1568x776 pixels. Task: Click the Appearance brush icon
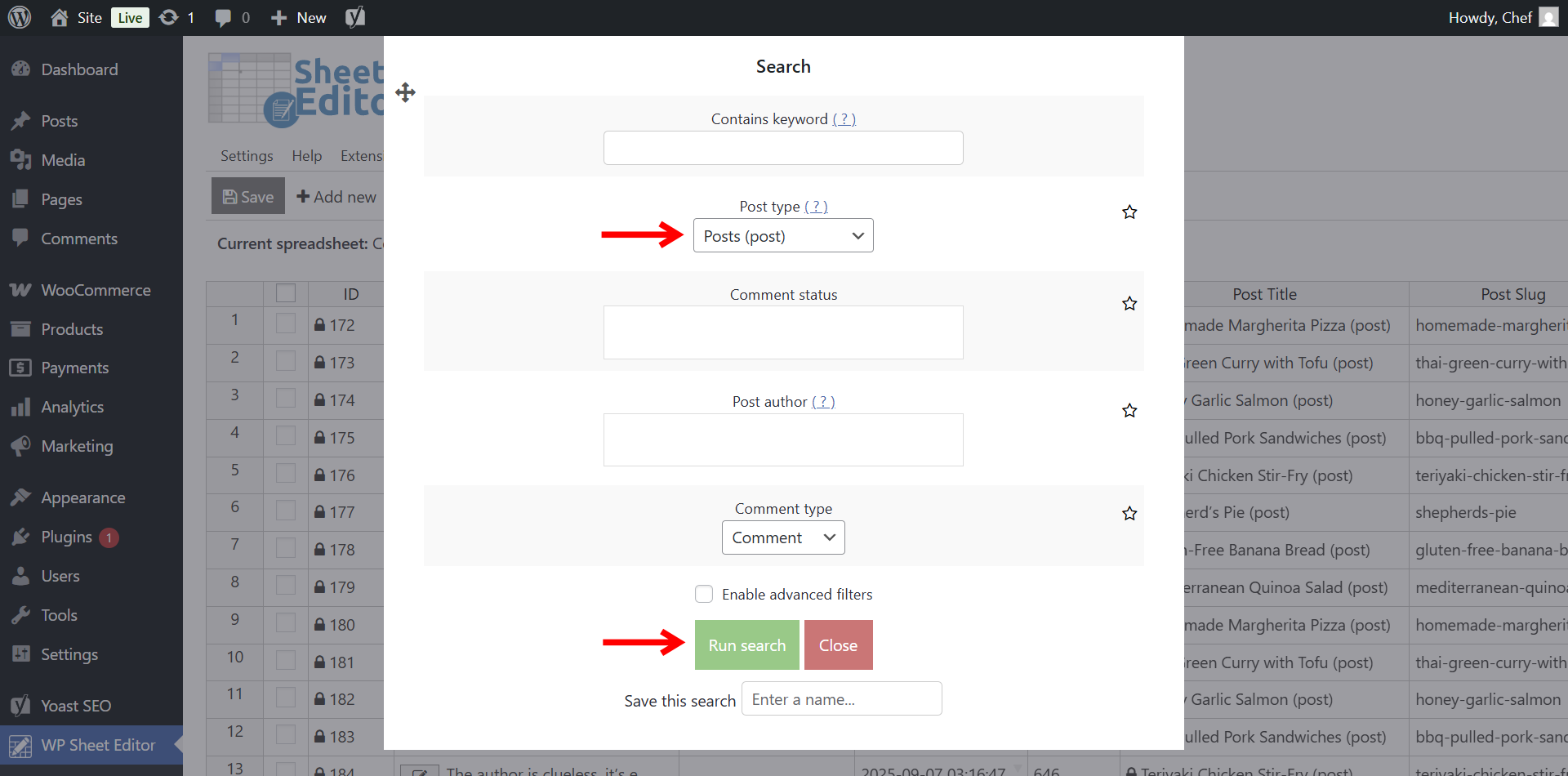(x=21, y=497)
